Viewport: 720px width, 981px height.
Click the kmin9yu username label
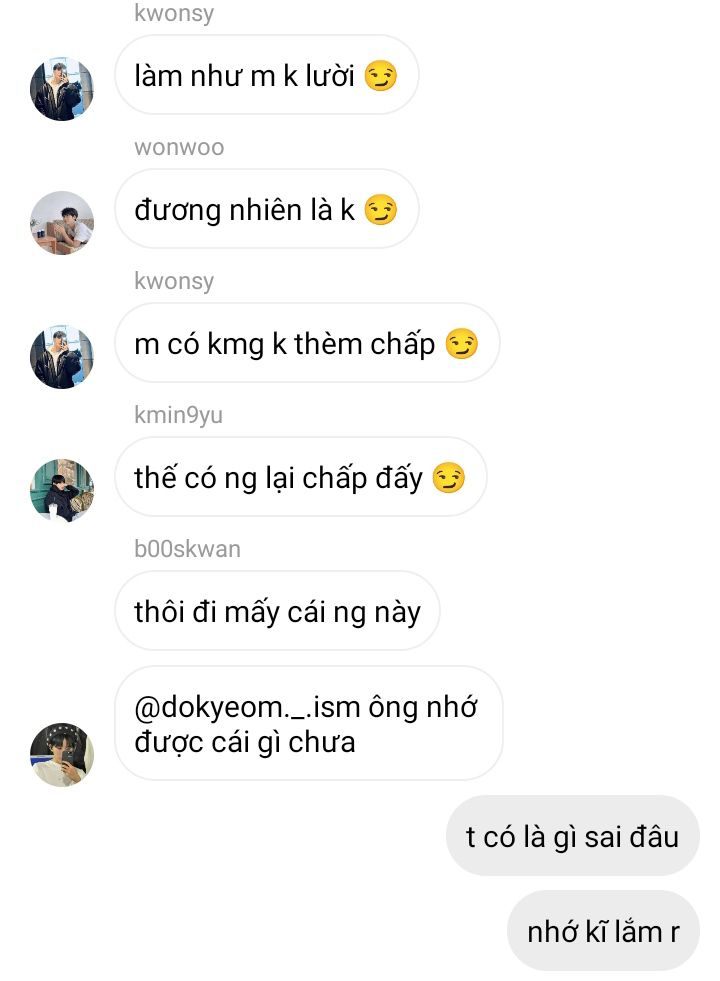[178, 415]
